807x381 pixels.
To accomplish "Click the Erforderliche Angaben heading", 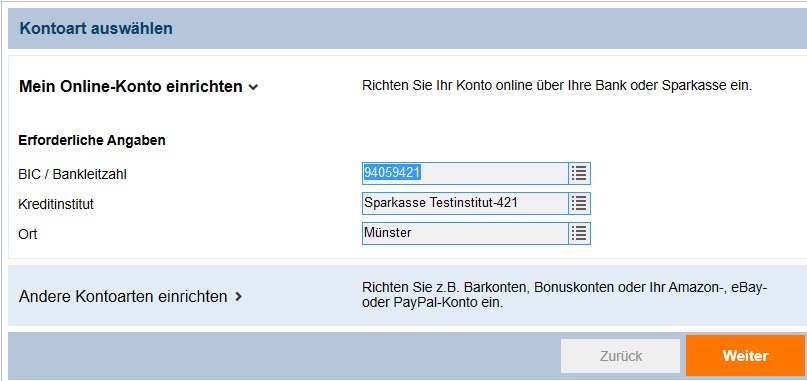I will (x=92, y=140).
